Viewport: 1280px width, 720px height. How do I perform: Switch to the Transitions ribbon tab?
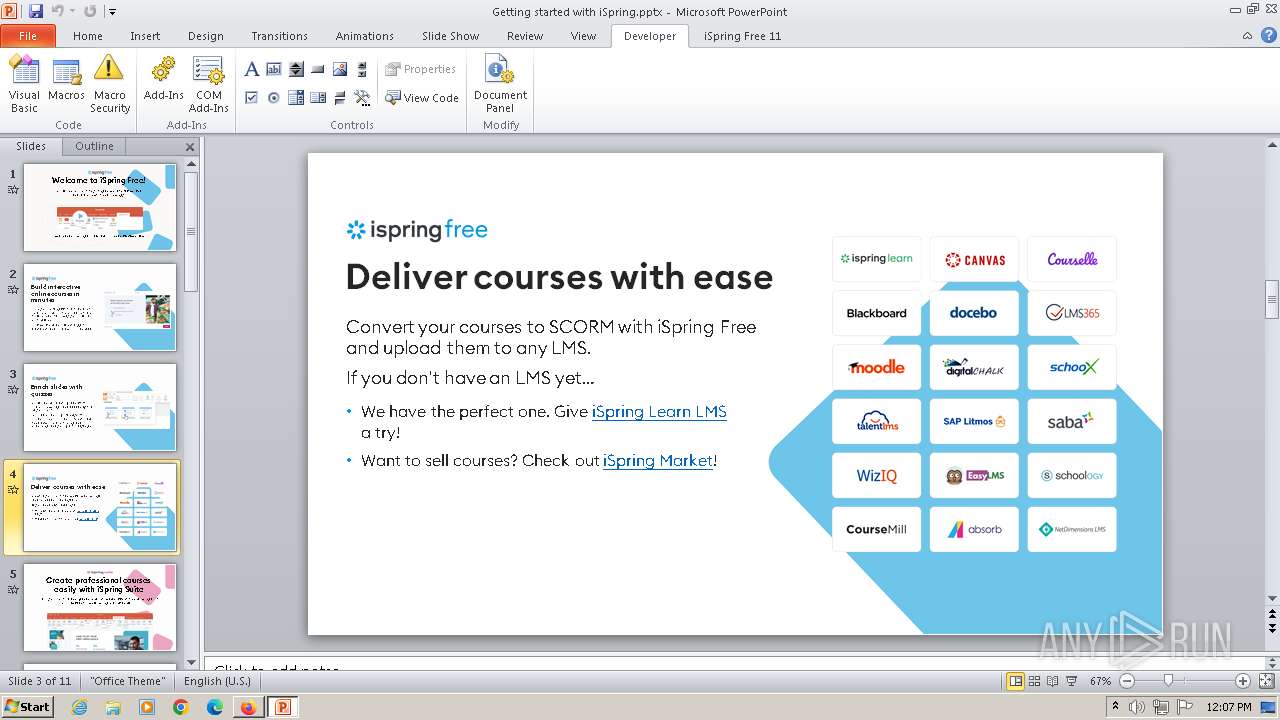click(x=280, y=36)
